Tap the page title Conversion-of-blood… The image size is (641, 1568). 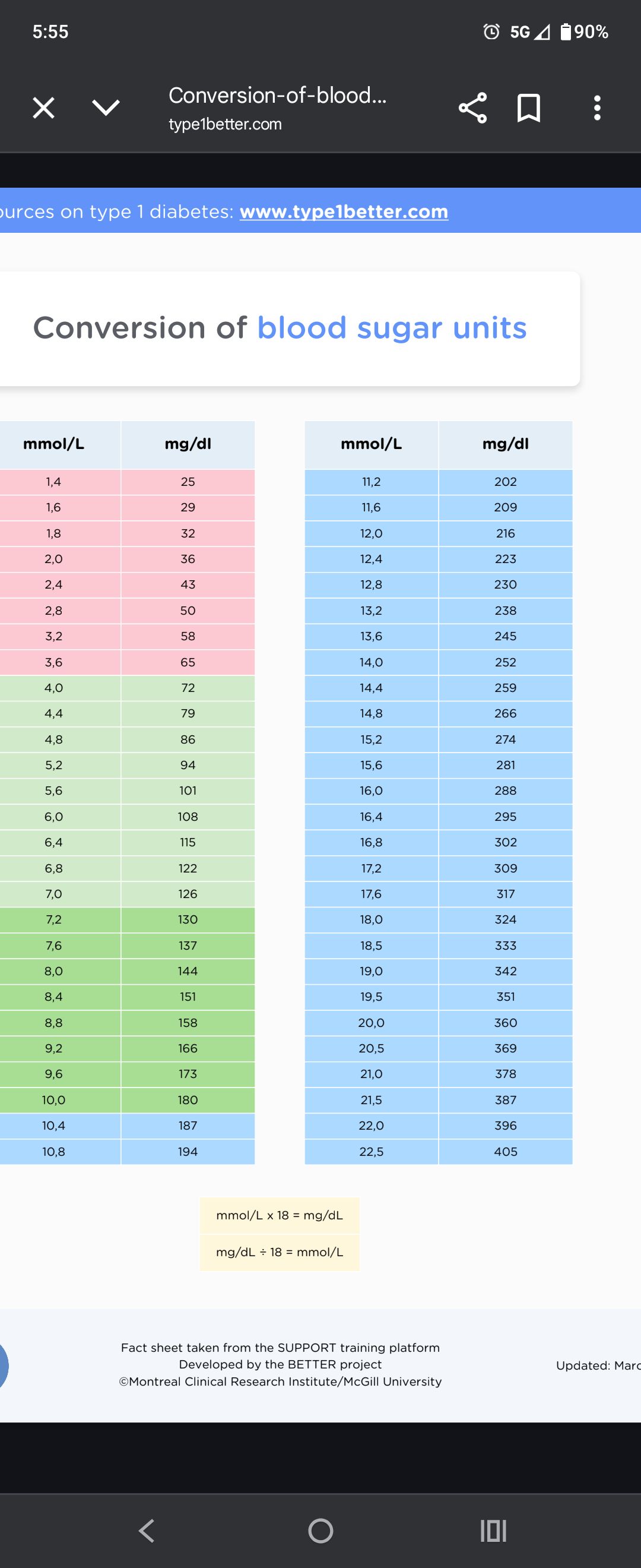(x=277, y=96)
